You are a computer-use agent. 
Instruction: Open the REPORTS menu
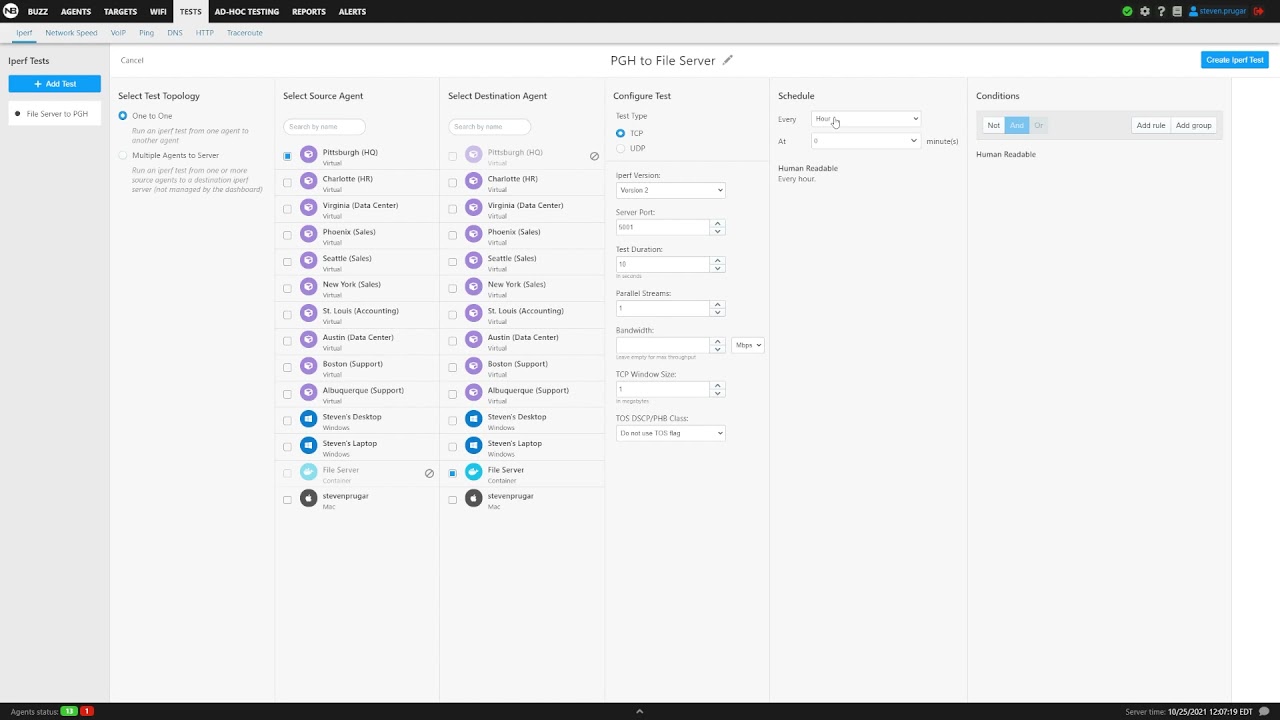pyautogui.click(x=308, y=12)
